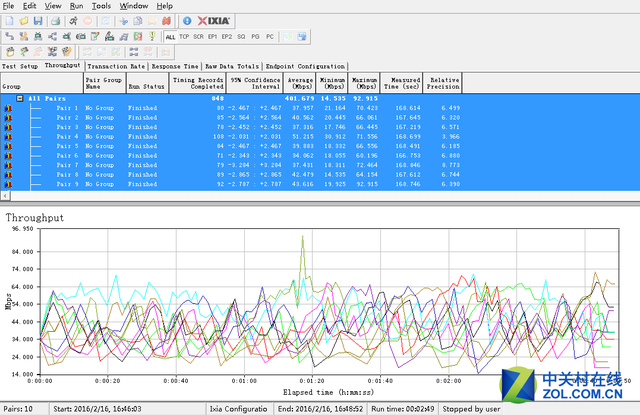
Task: Click the Print toolbar icon
Action: click(56, 21)
